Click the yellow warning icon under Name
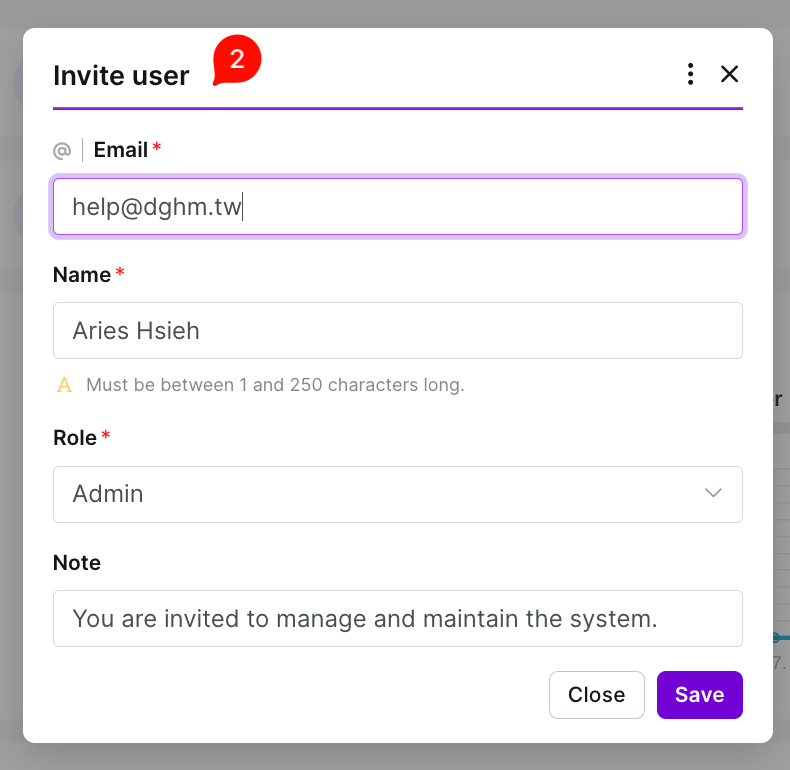This screenshot has width=790, height=770. (65, 385)
